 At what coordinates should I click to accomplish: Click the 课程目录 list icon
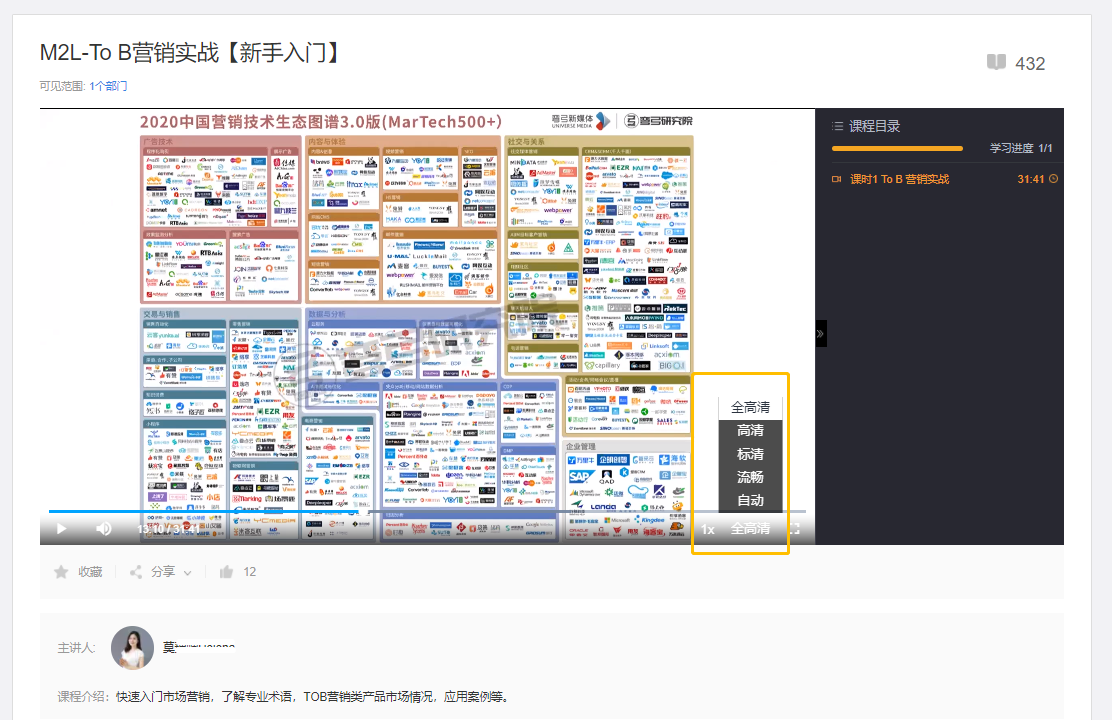tap(838, 126)
